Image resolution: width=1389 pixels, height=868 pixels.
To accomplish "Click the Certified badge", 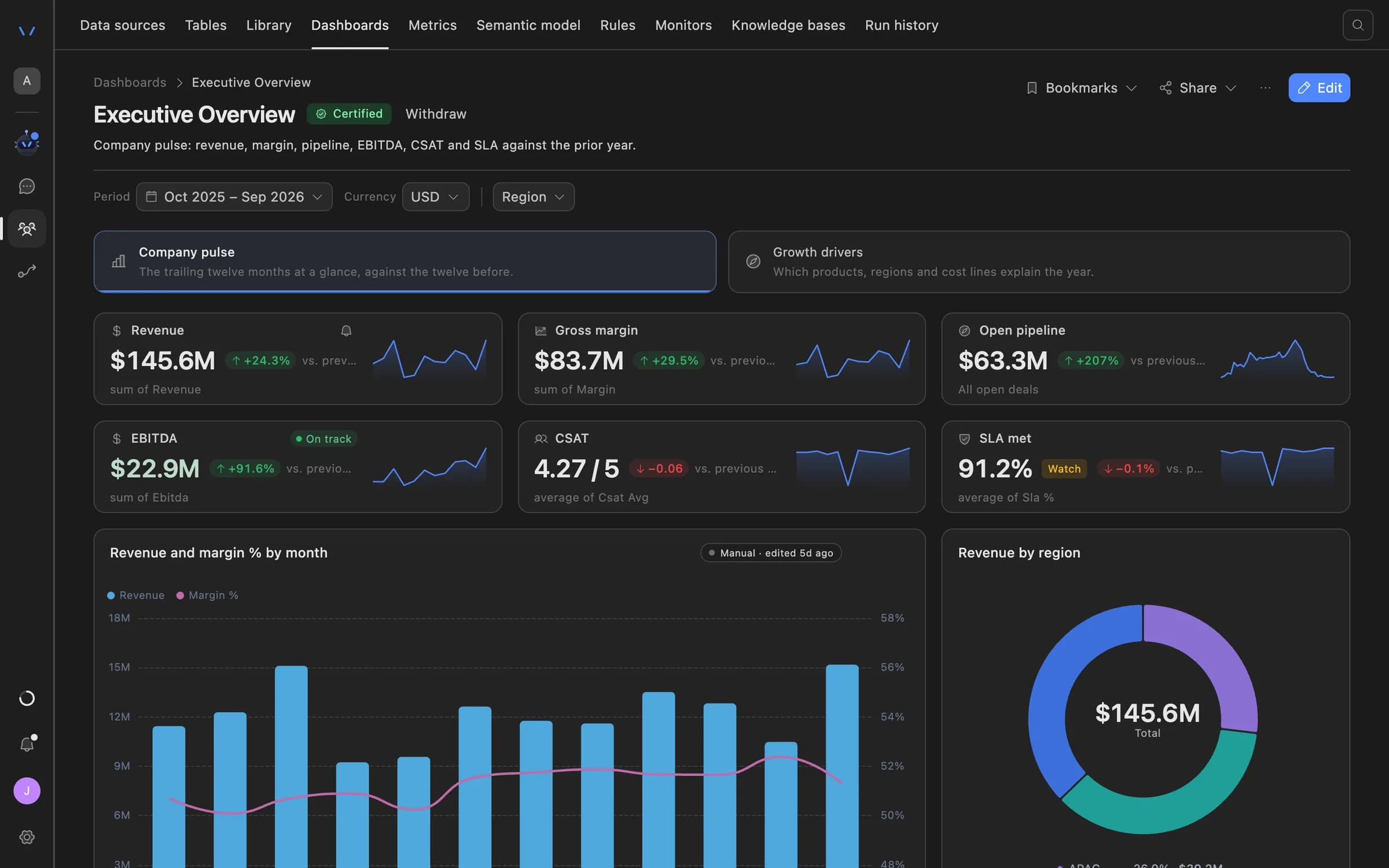I will tap(349, 114).
